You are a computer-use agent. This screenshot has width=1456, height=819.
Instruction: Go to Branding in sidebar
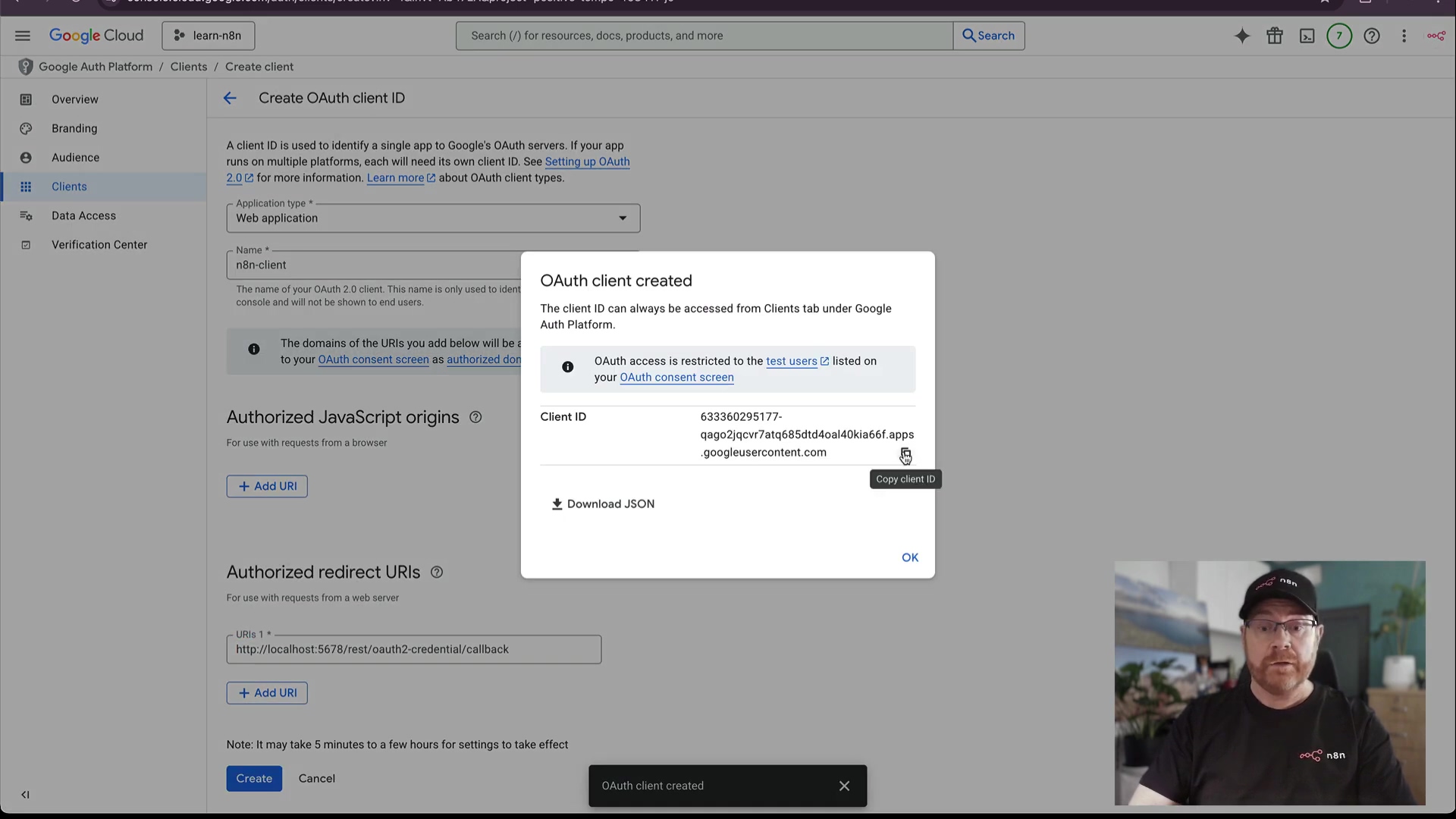(x=74, y=128)
